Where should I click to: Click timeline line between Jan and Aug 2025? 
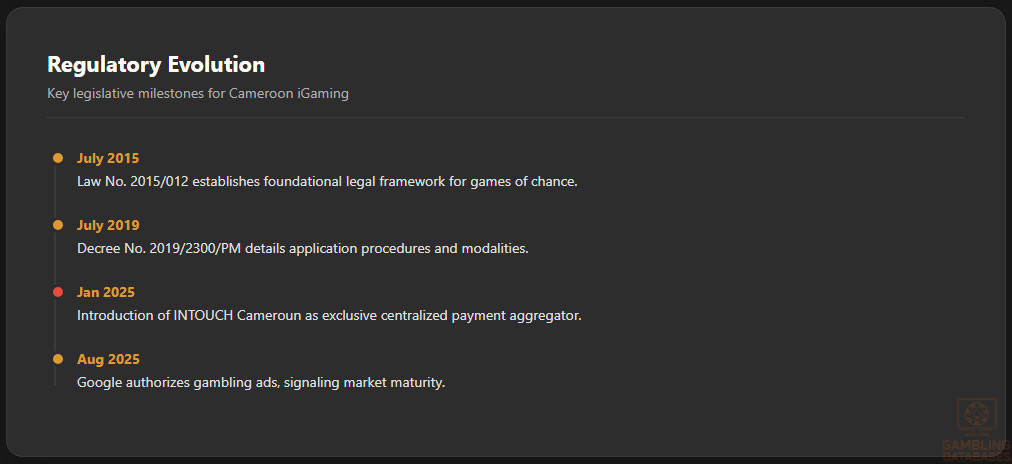[x=55, y=326]
